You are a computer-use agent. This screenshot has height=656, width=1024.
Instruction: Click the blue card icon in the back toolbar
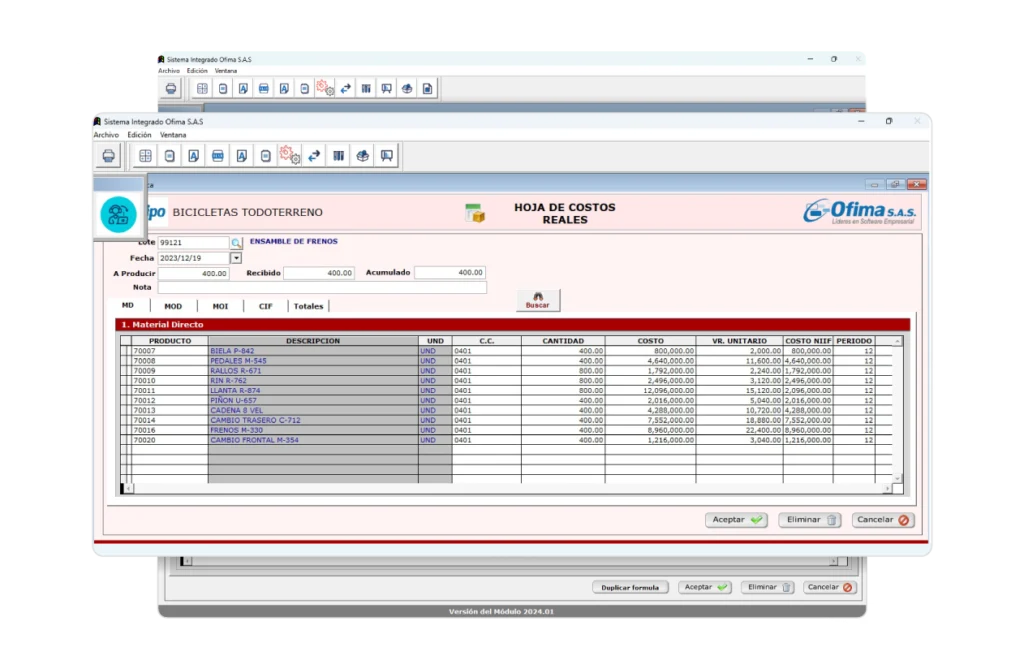(264, 88)
